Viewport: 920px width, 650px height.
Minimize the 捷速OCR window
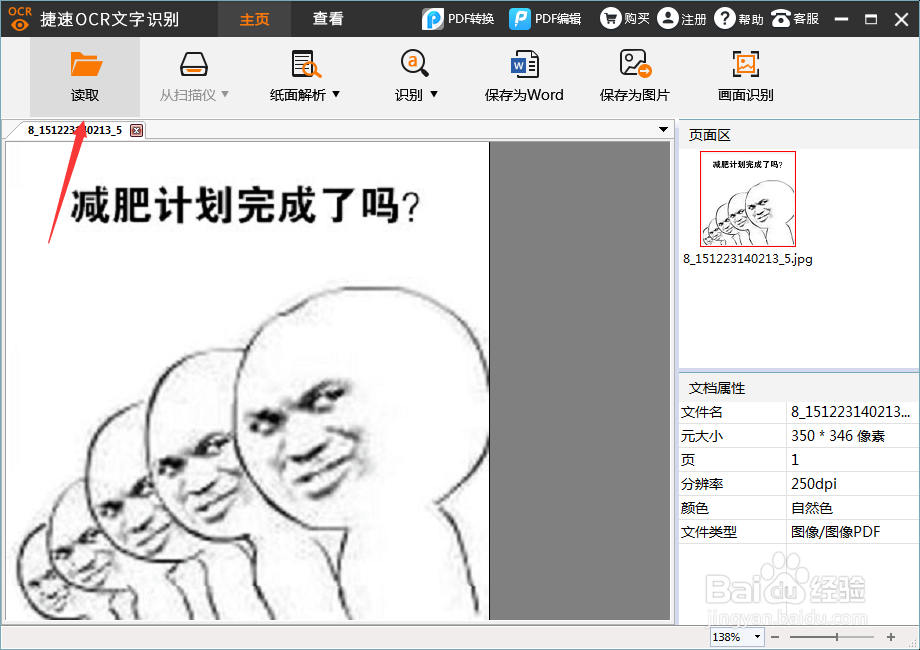coord(841,19)
